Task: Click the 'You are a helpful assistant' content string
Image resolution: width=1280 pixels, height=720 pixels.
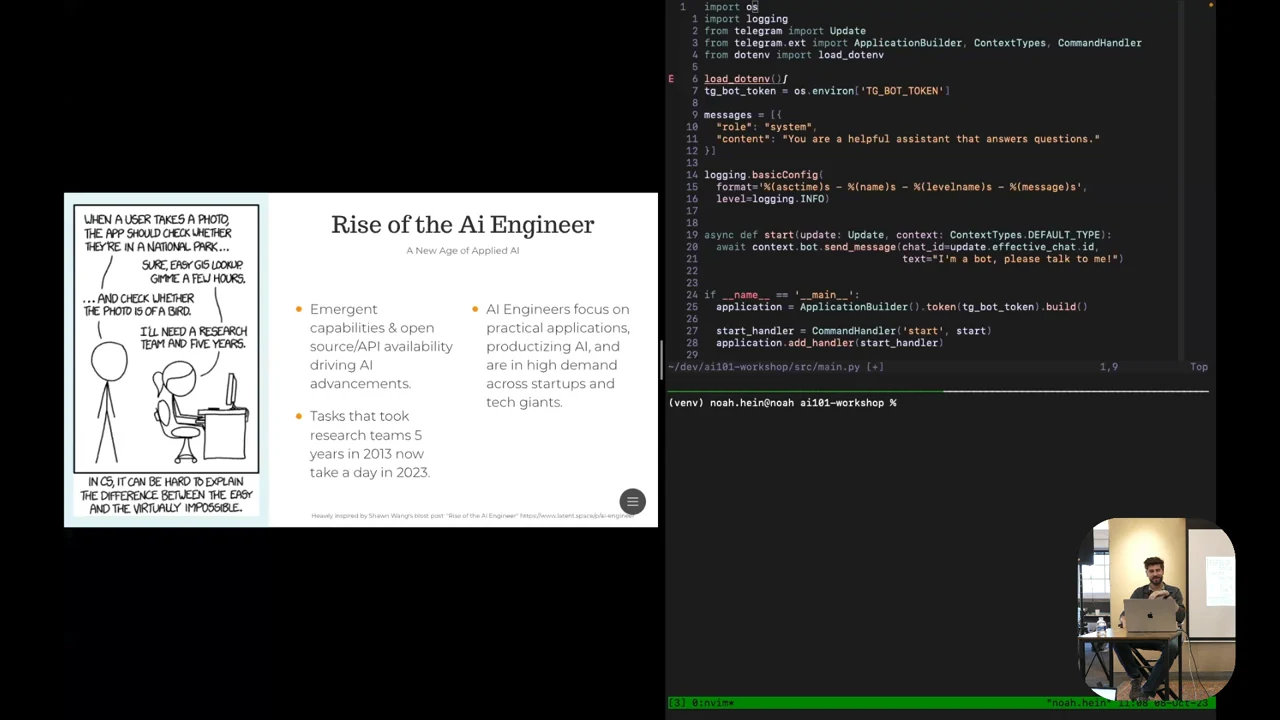Action: coord(941,139)
